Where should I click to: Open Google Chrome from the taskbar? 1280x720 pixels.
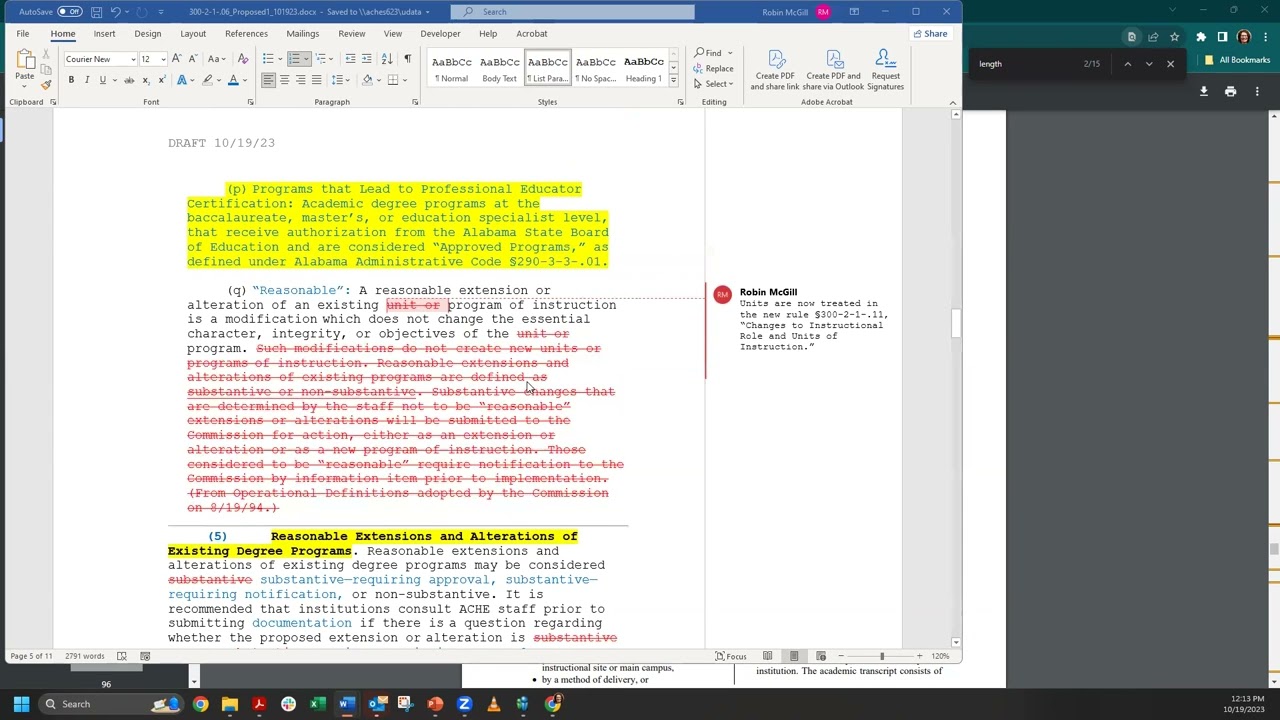pos(201,704)
